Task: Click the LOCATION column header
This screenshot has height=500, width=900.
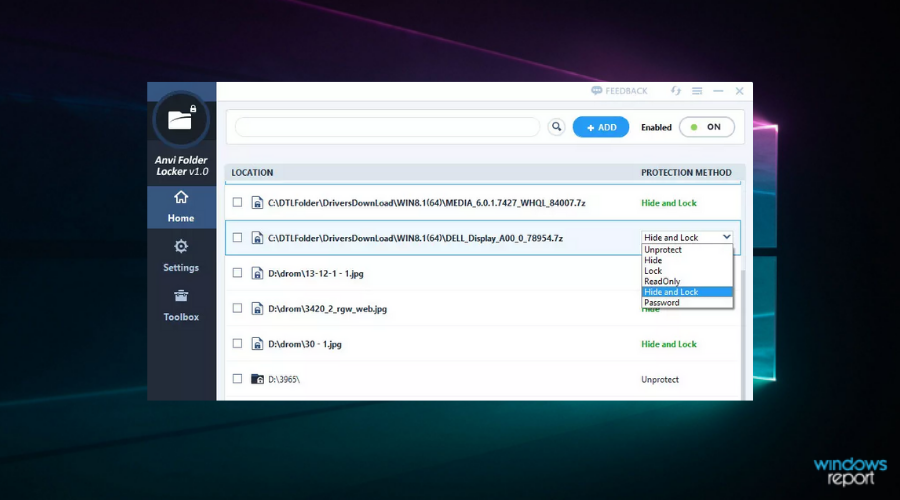Action: [x=252, y=172]
